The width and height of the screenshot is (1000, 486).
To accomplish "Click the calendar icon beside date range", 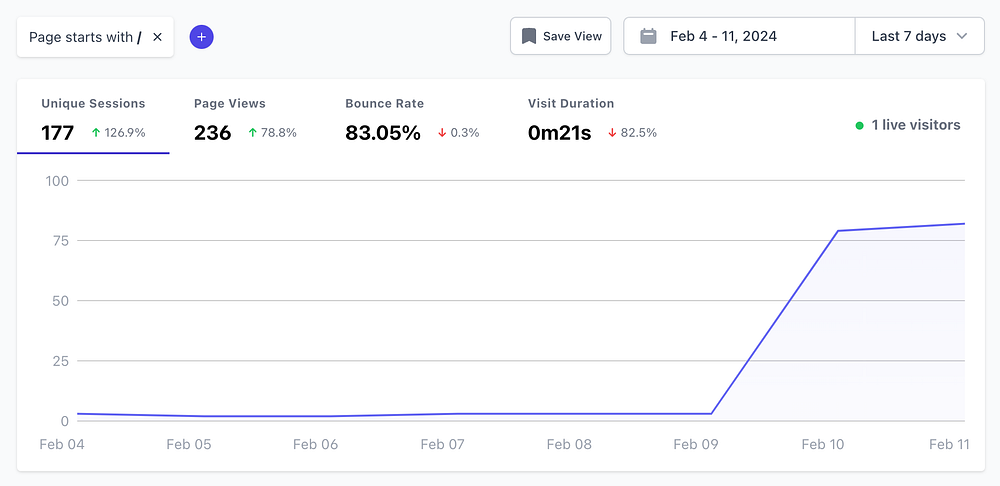I will [649, 36].
